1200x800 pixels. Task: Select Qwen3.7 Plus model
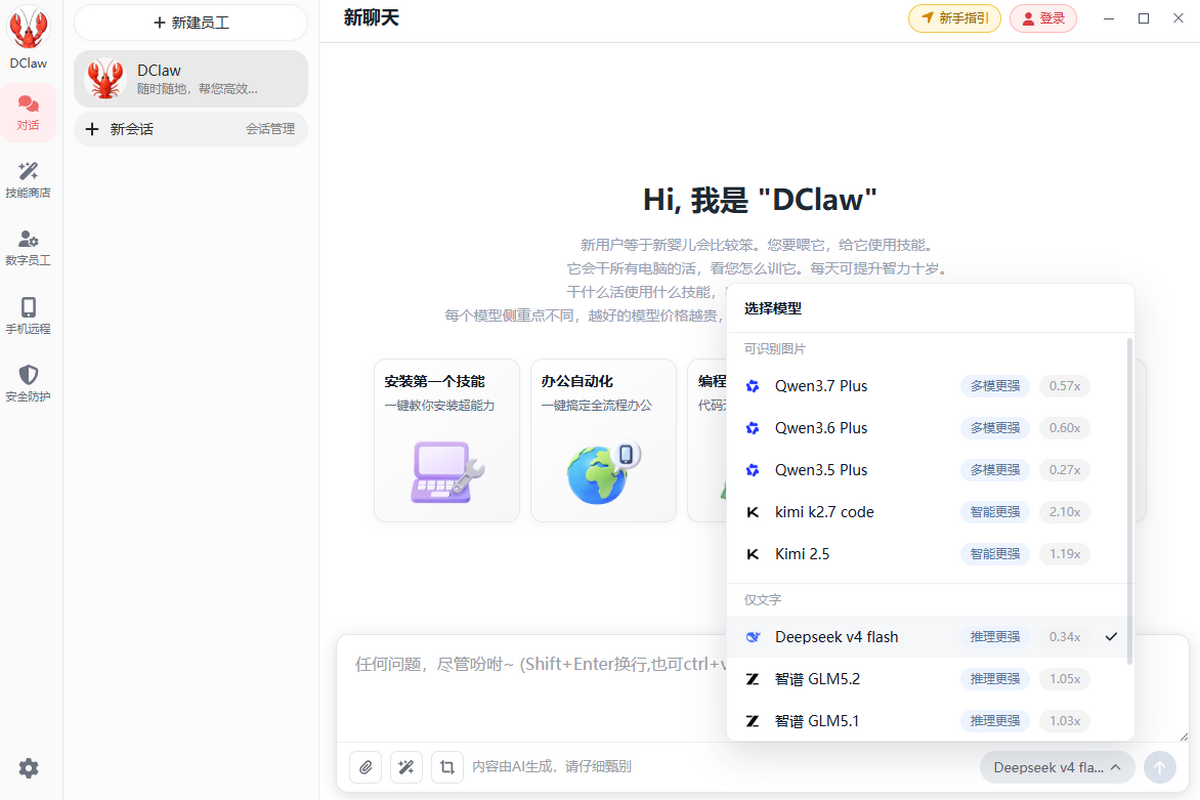point(931,386)
